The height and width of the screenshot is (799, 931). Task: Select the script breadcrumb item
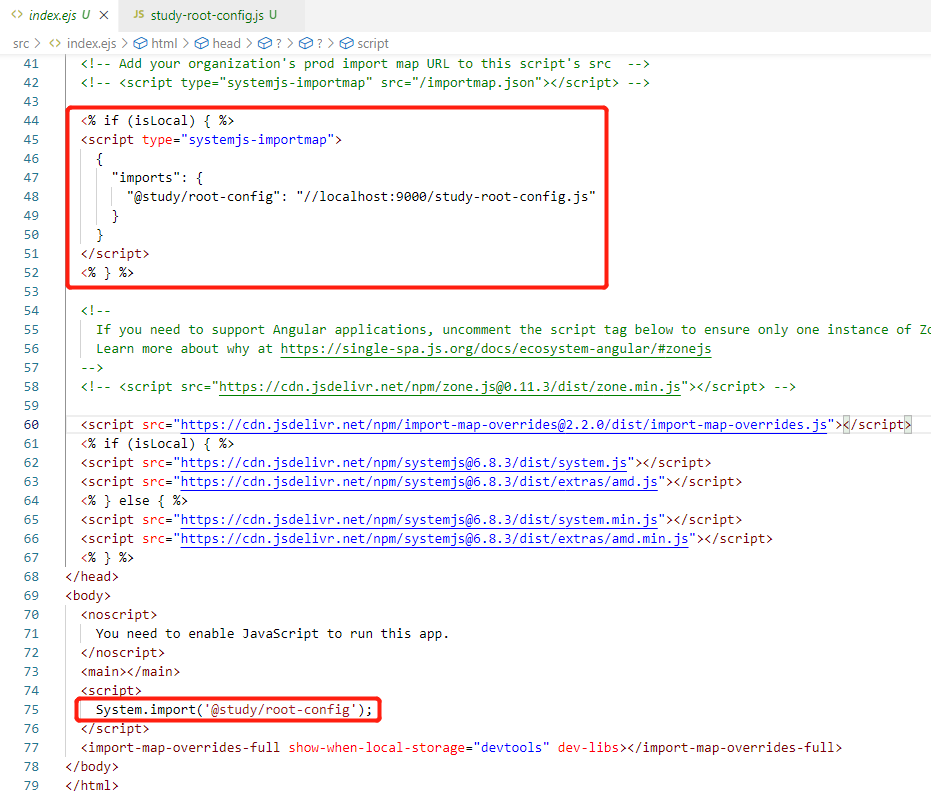click(x=373, y=43)
